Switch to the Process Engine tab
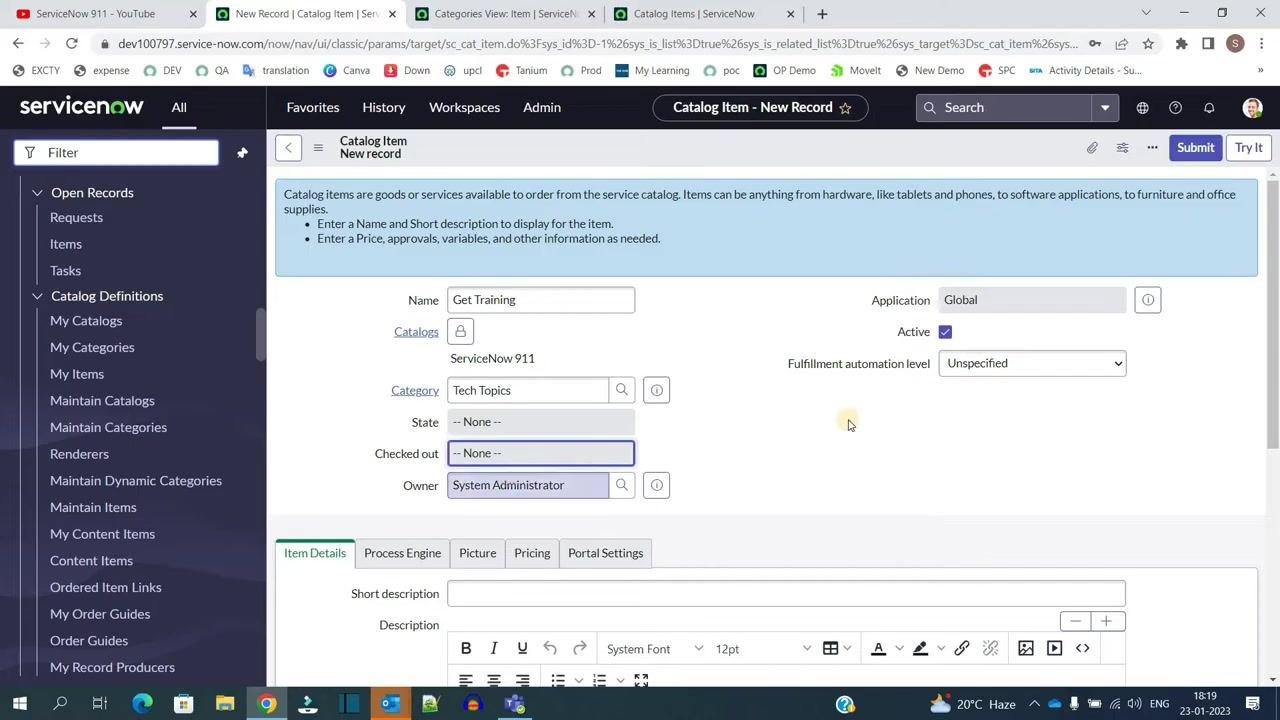 (402, 553)
